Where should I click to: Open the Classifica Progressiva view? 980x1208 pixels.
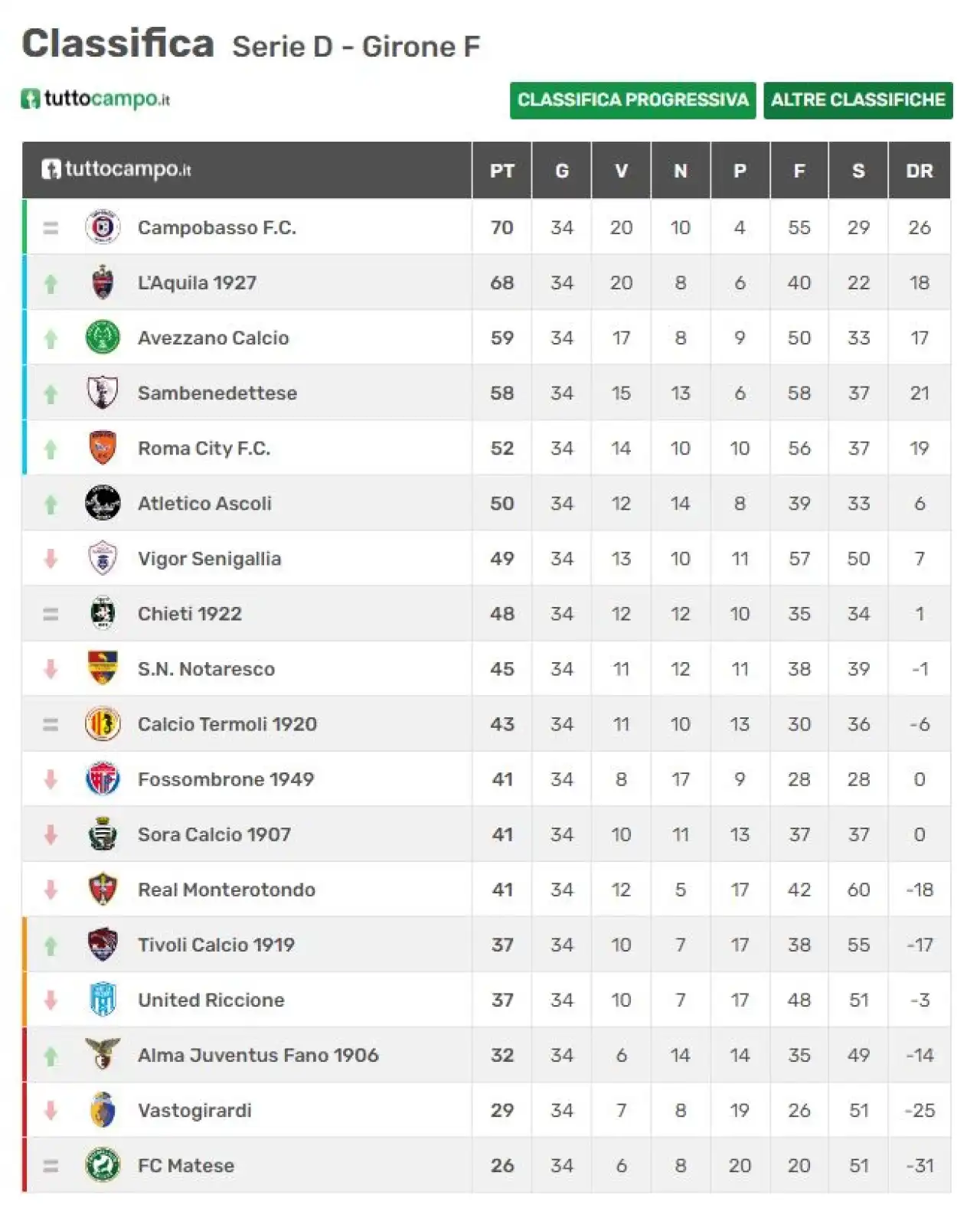click(632, 100)
